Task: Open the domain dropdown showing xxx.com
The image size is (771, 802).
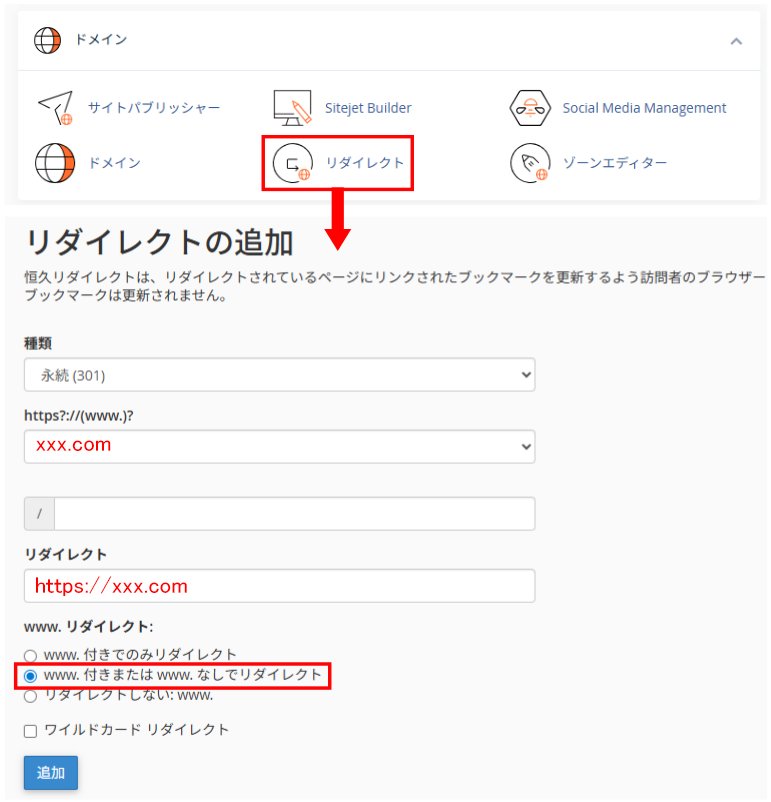Action: (x=279, y=447)
